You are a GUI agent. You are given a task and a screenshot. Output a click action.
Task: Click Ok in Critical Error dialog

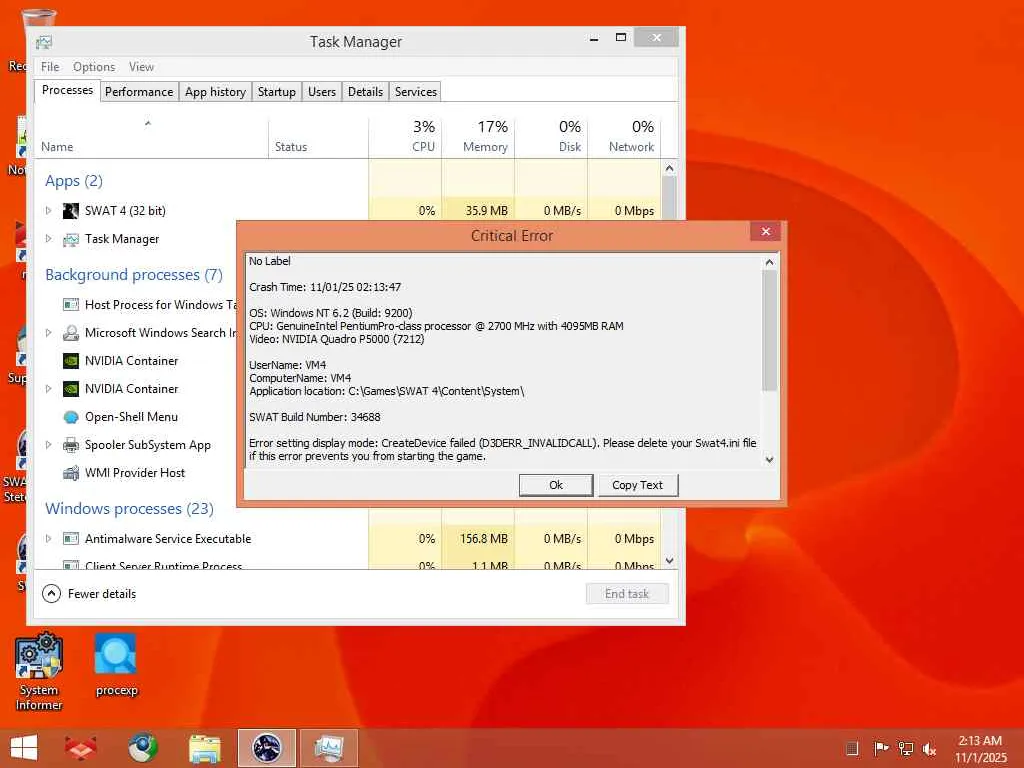(x=556, y=485)
